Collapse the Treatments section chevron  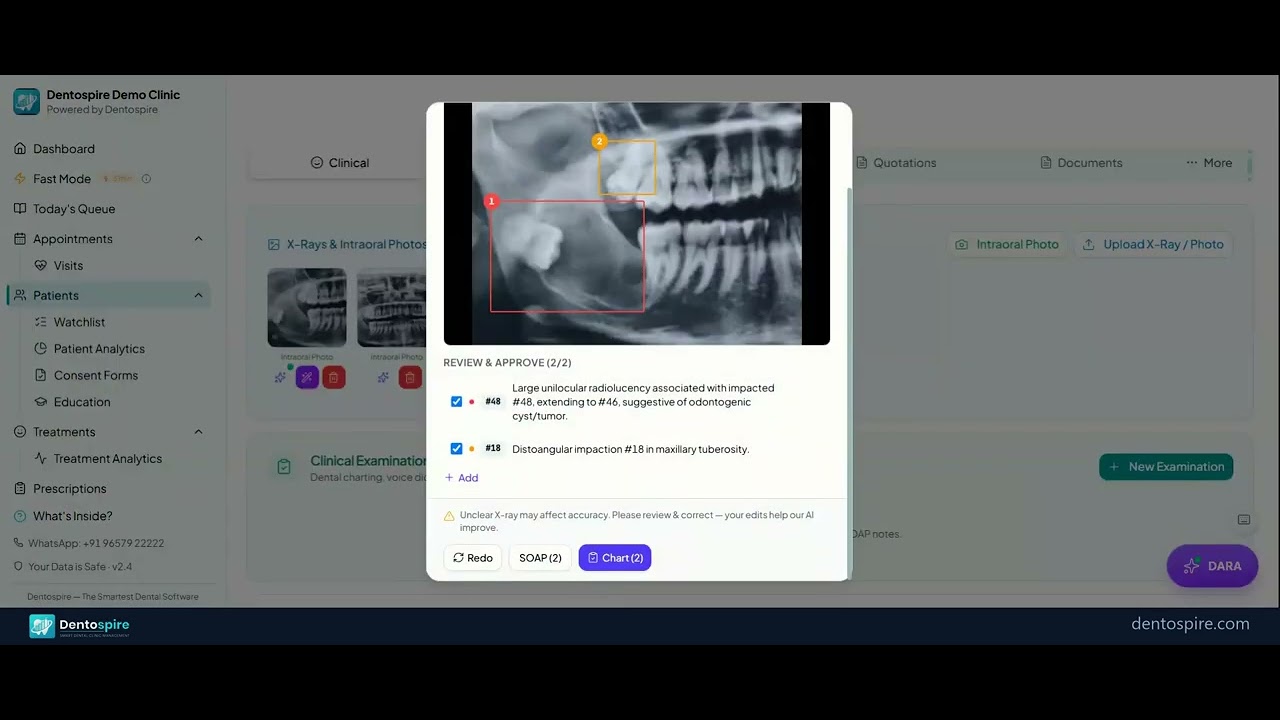tap(198, 432)
